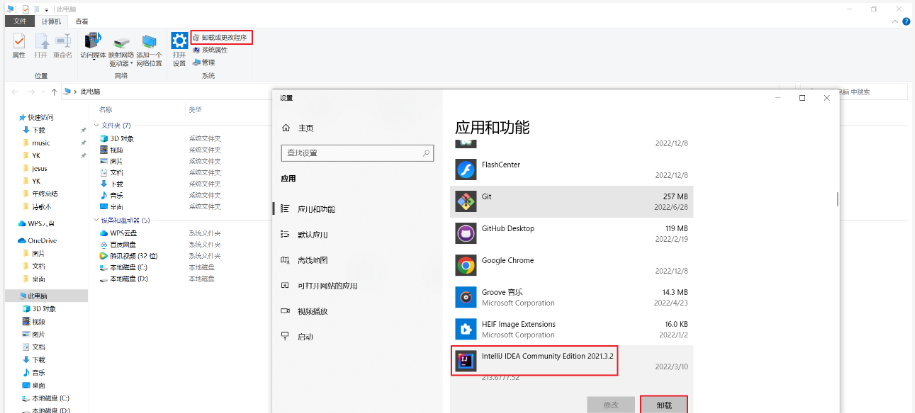Click the 修改 button for IntelliJ IDEA
This screenshot has width=915, height=413.
point(610,404)
